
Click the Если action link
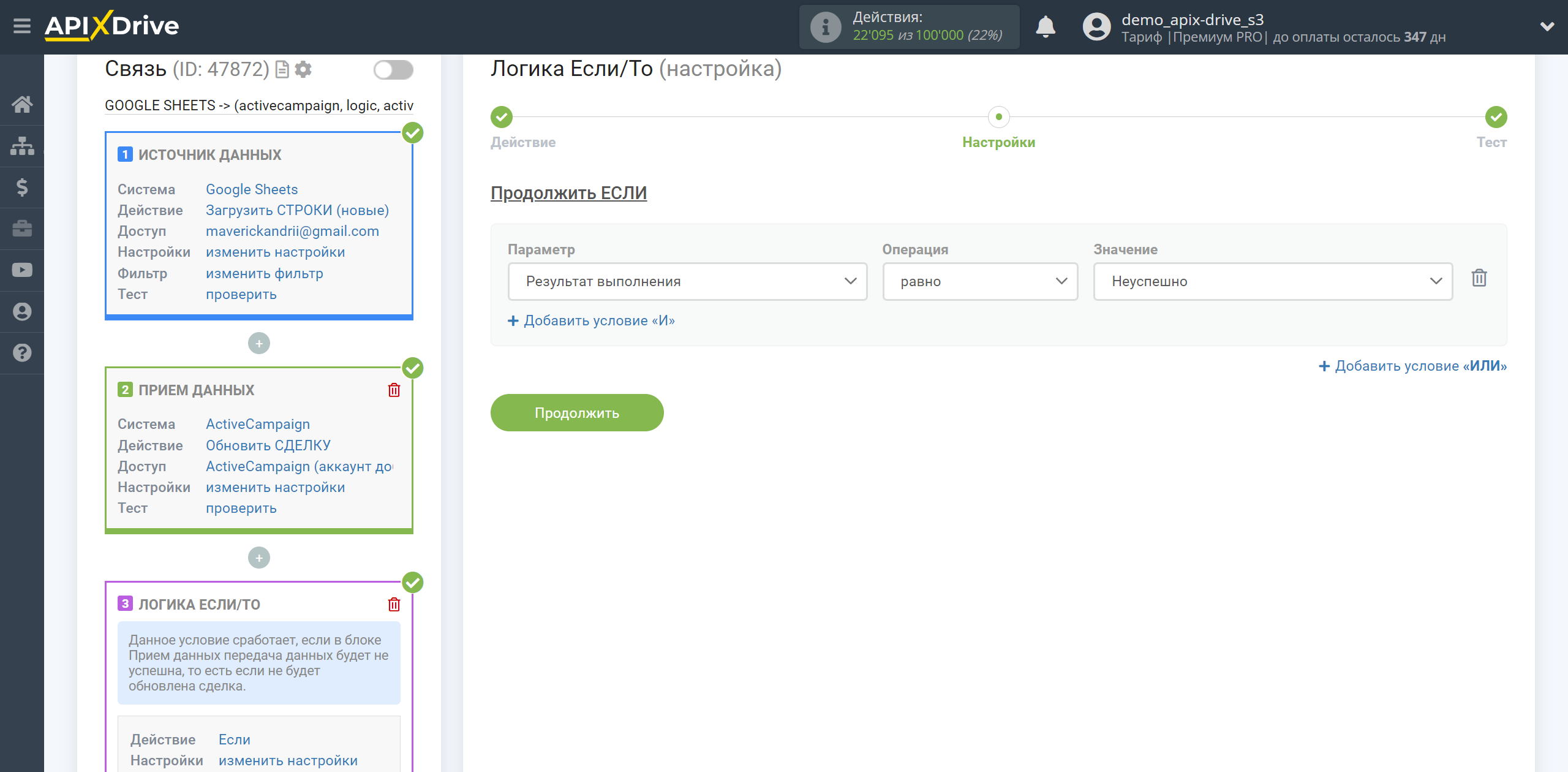coord(235,740)
